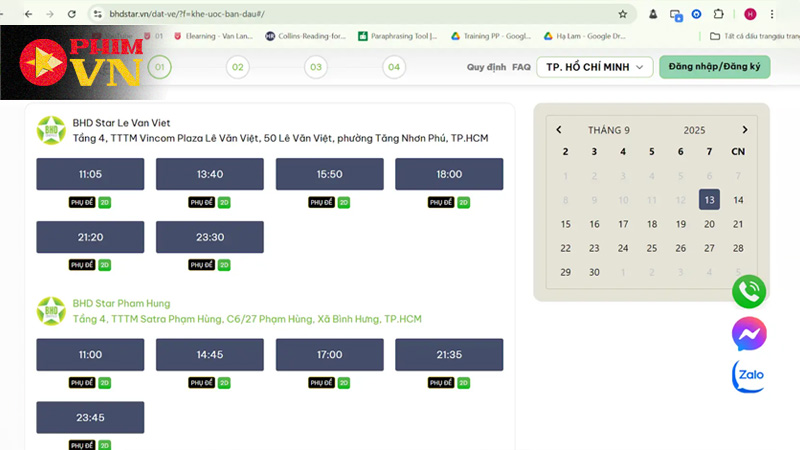Go to the previous month in calendar
The height and width of the screenshot is (450, 800).
tap(559, 130)
